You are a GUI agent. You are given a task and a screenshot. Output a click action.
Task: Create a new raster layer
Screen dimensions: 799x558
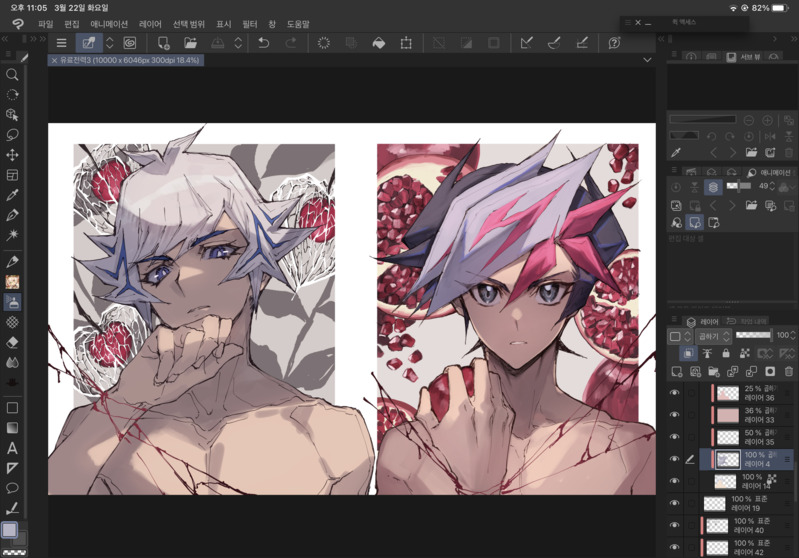pos(677,371)
